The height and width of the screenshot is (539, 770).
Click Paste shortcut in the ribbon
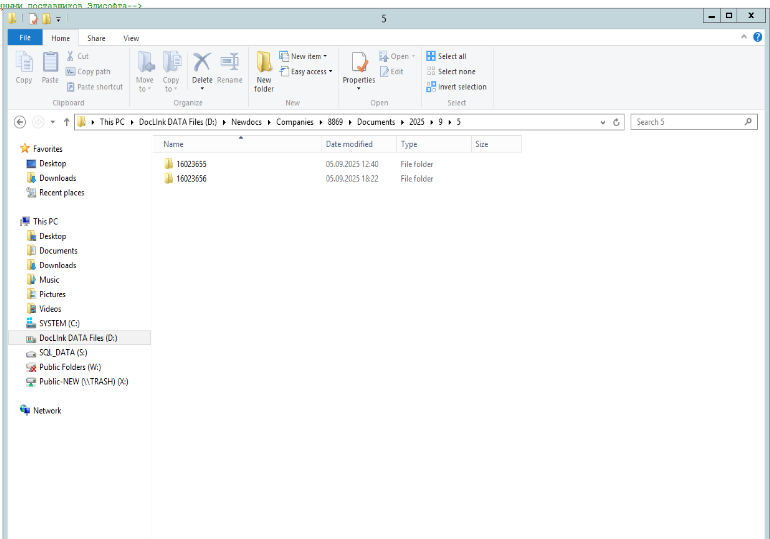(x=94, y=87)
